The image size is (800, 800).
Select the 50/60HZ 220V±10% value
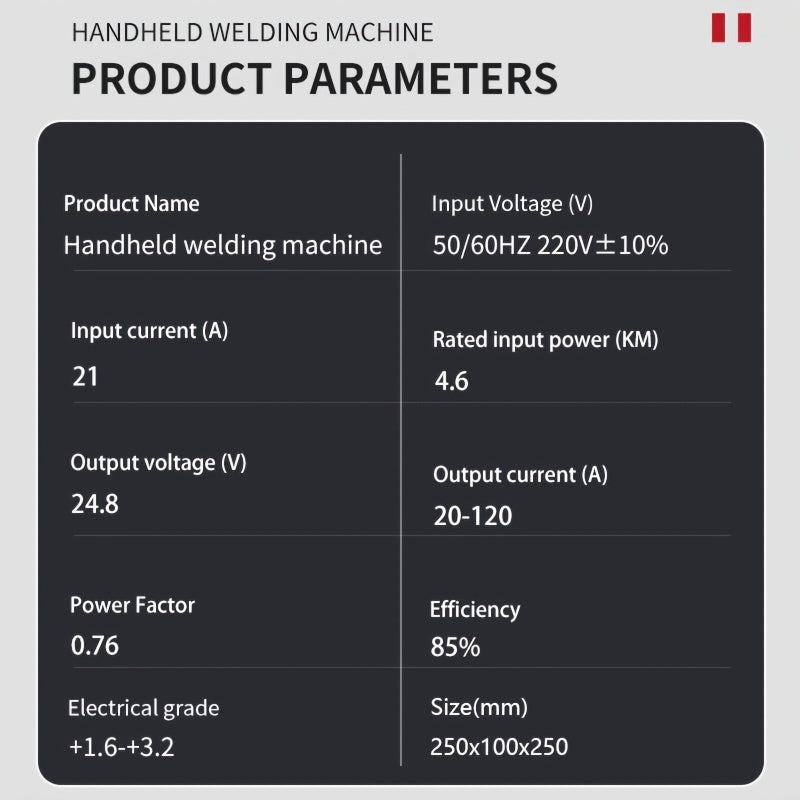tap(550, 245)
